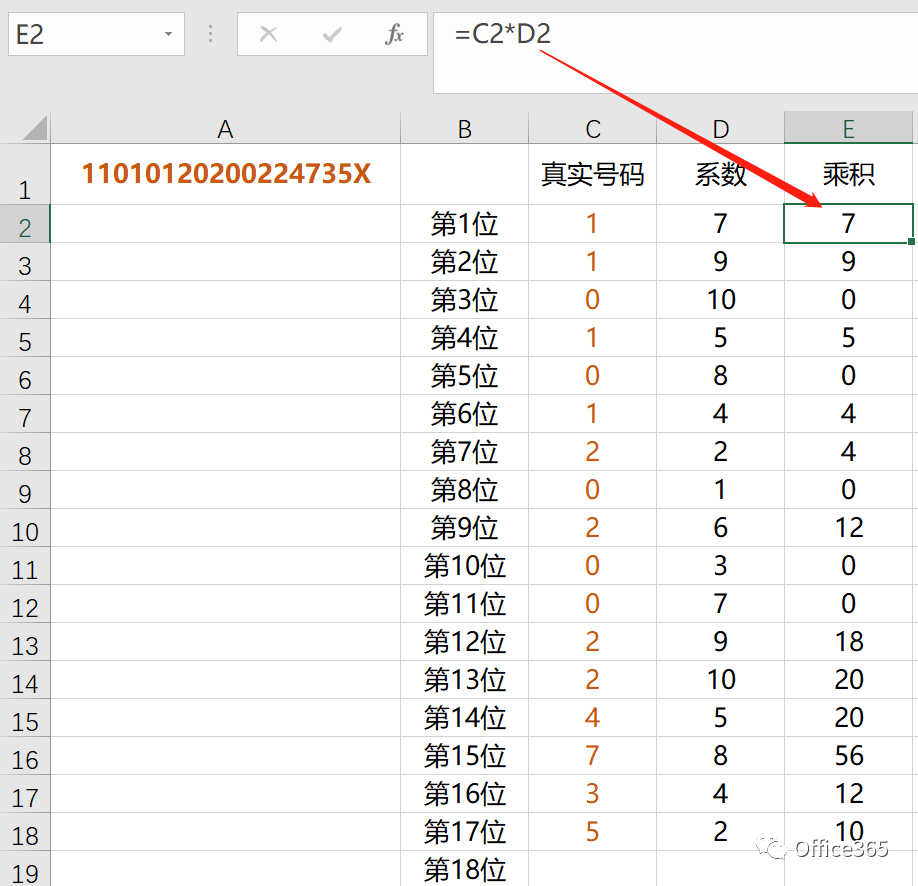Click the 第8位 cell
The image size is (918, 886).
pyautogui.click(x=464, y=490)
